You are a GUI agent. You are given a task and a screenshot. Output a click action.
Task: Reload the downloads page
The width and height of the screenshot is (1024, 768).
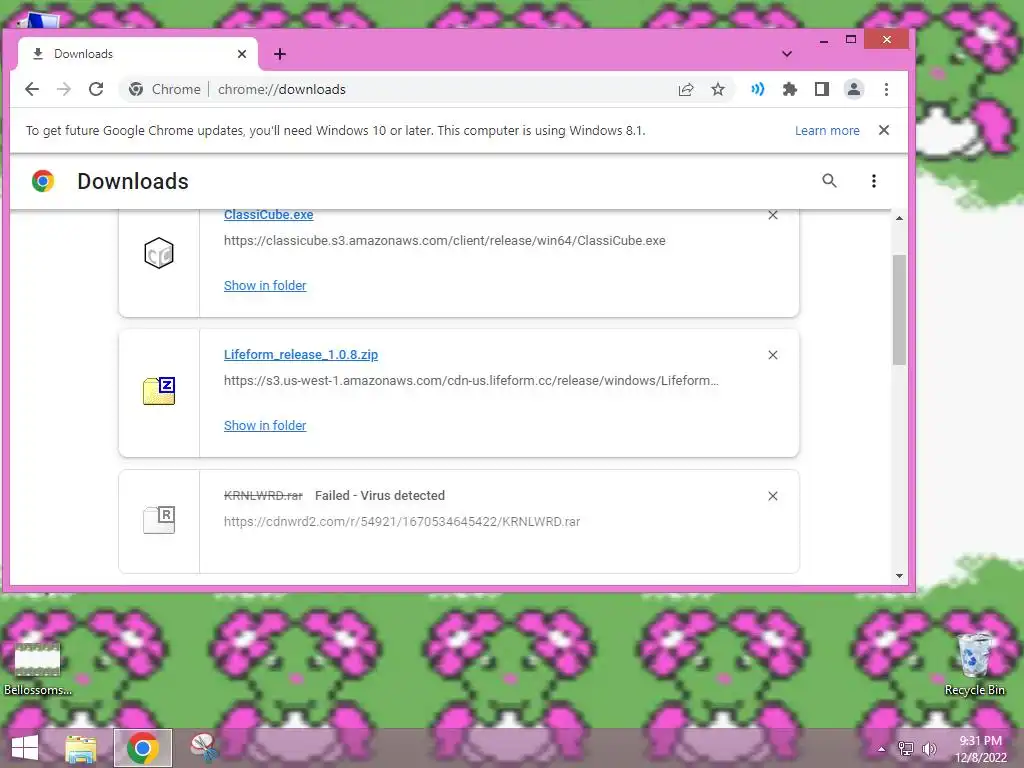click(x=96, y=89)
